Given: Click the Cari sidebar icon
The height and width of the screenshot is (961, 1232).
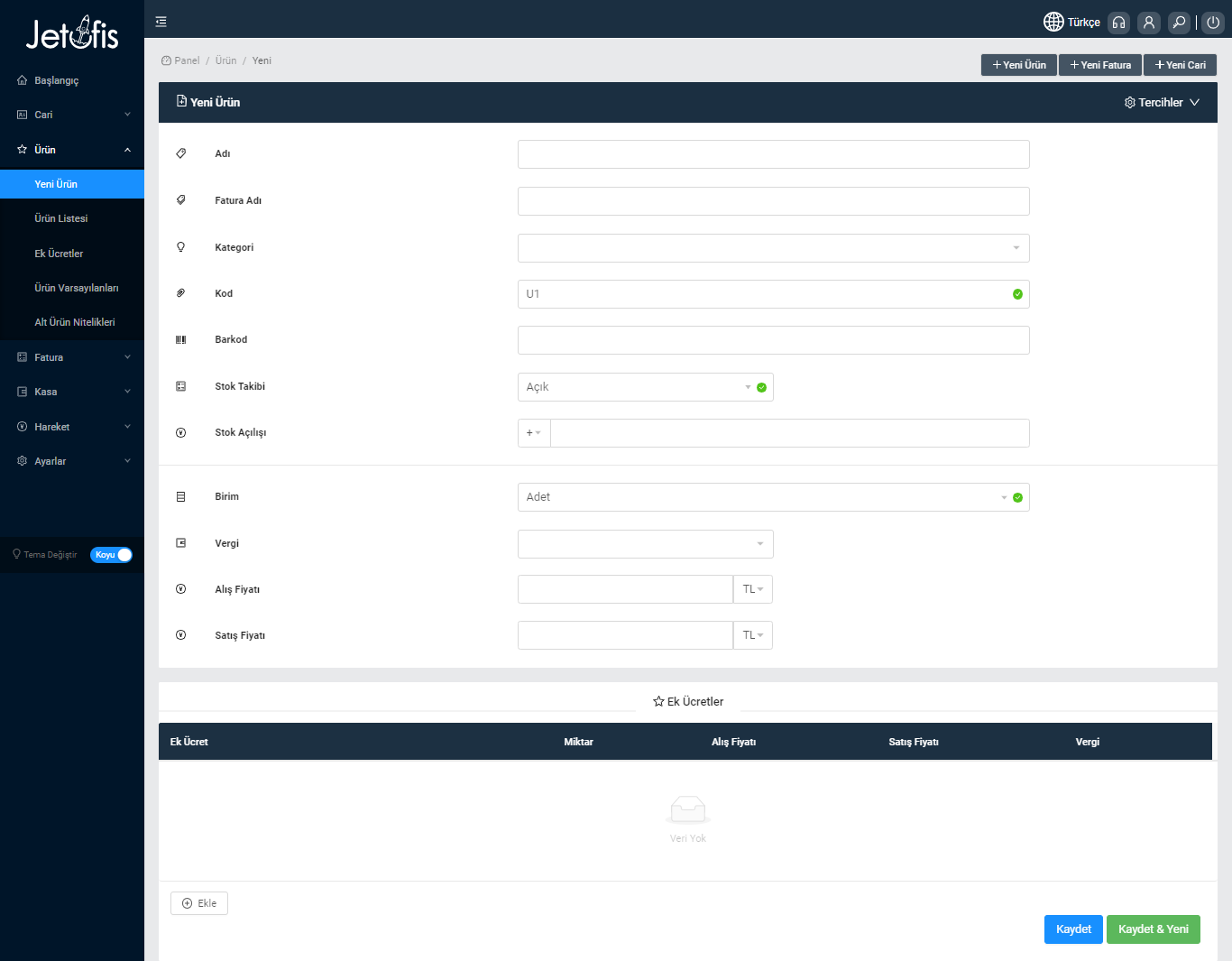Looking at the screenshot, I should click(x=22, y=115).
